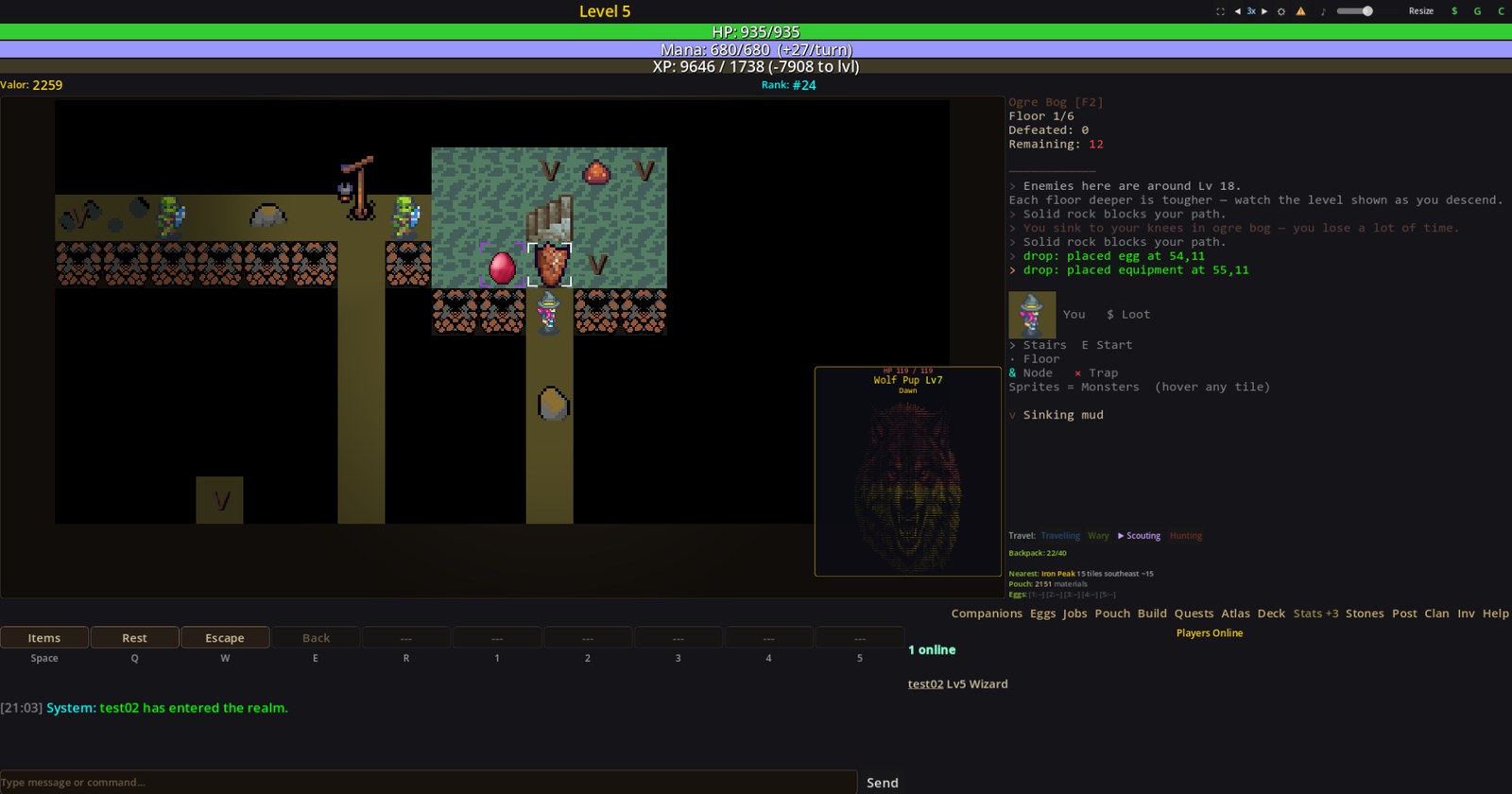The width and height of the screenshot is (1512, 794).
Task: Open the Eggs menu
Action: point(1042,613)
